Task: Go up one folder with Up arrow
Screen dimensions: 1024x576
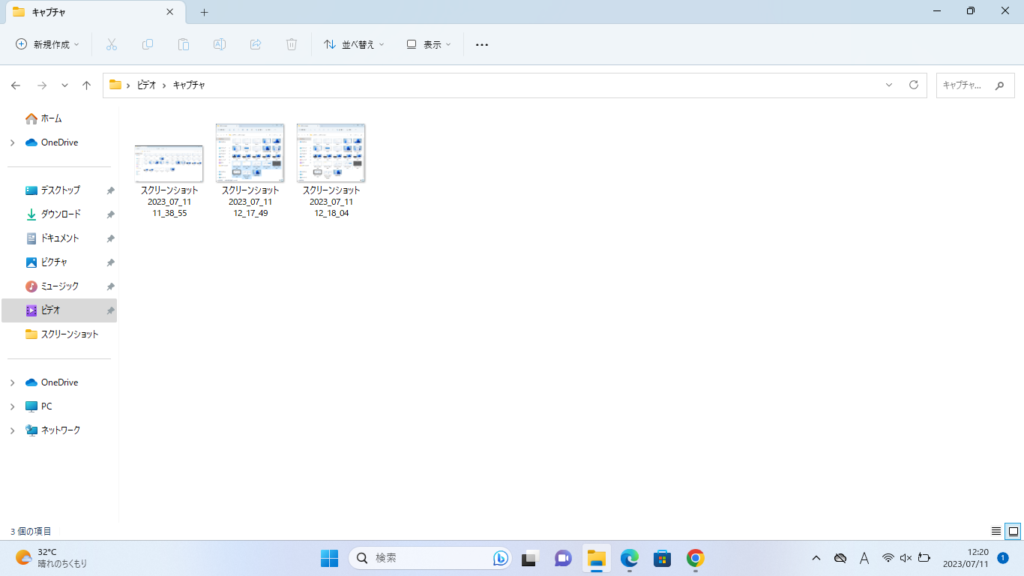Action: point(87,85)
